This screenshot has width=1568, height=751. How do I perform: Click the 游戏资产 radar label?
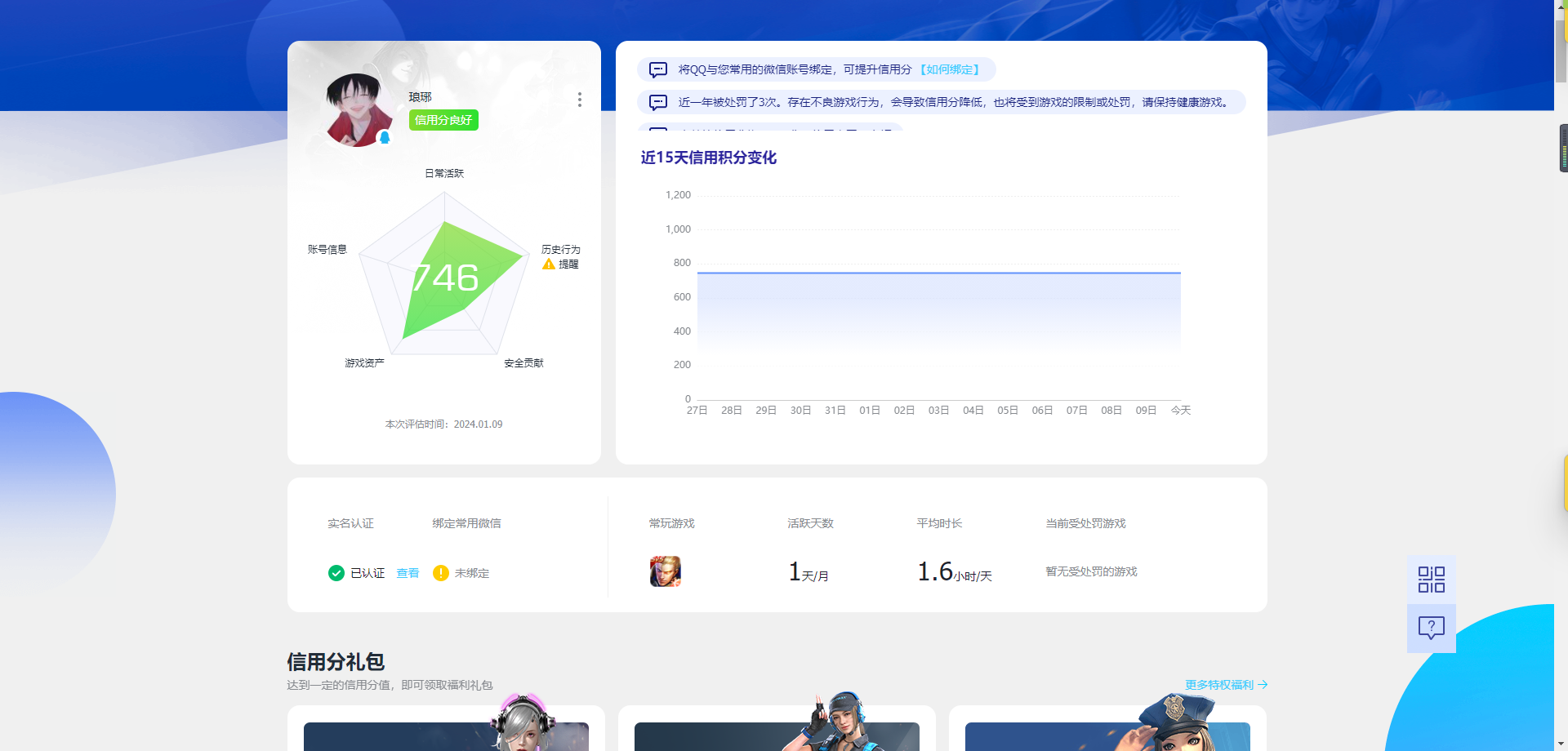364,363
